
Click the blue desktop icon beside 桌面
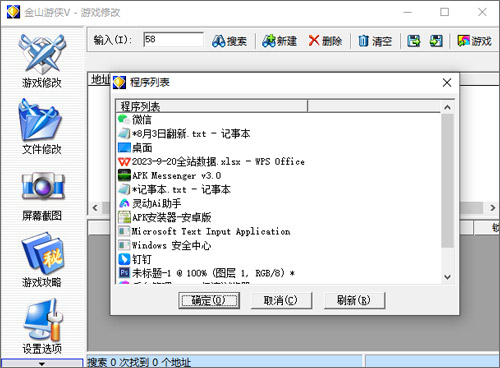click(124, 148)
